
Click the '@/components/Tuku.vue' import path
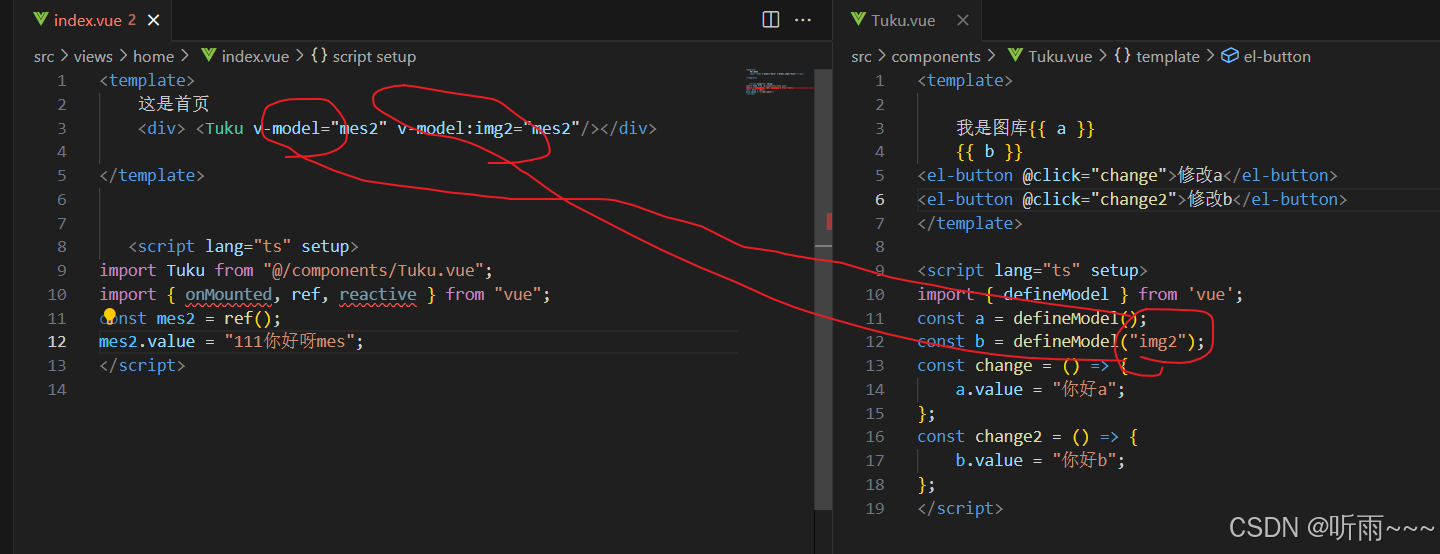(x=374, y=270)
